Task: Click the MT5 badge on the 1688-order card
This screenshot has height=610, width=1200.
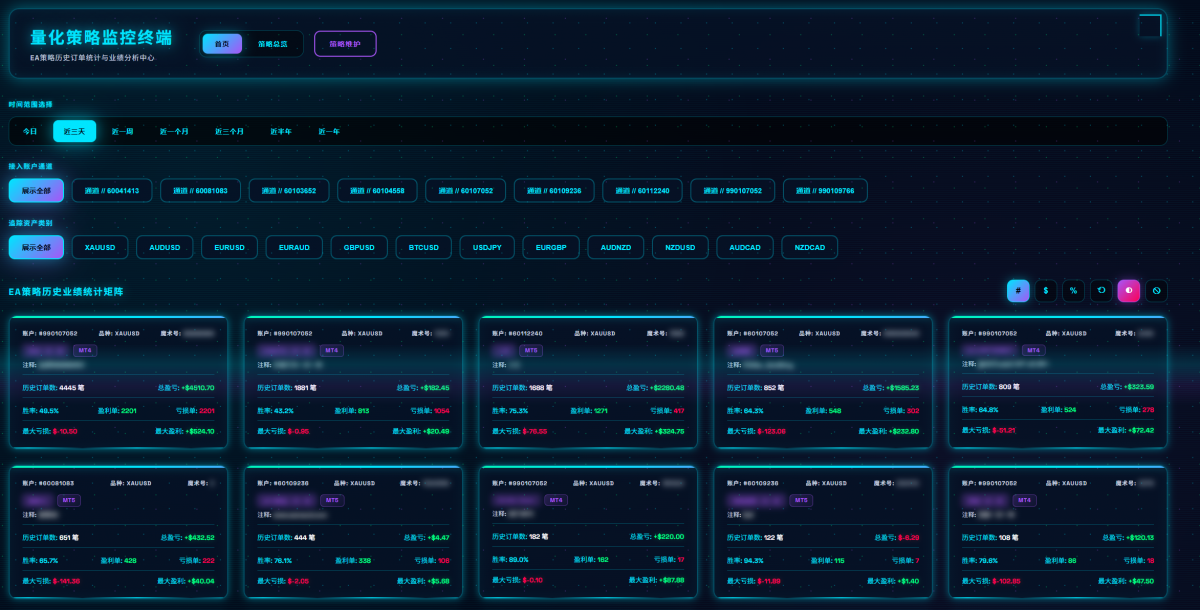Action: click(532, 350)
